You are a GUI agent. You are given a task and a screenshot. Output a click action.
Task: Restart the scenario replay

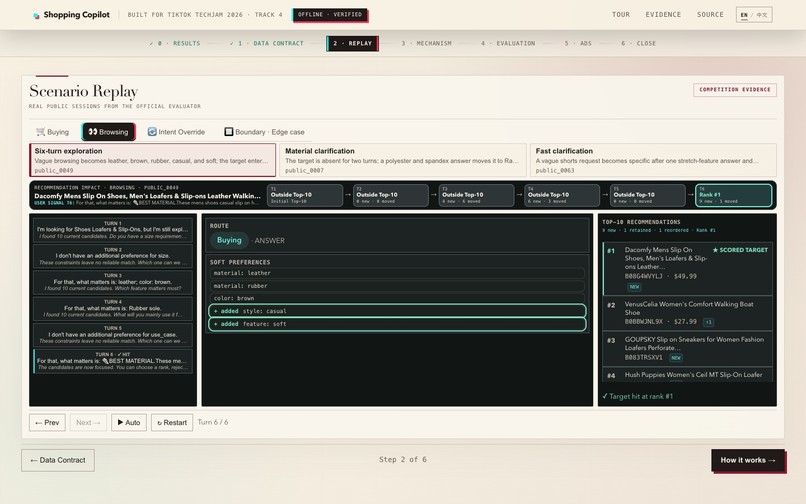172,423
